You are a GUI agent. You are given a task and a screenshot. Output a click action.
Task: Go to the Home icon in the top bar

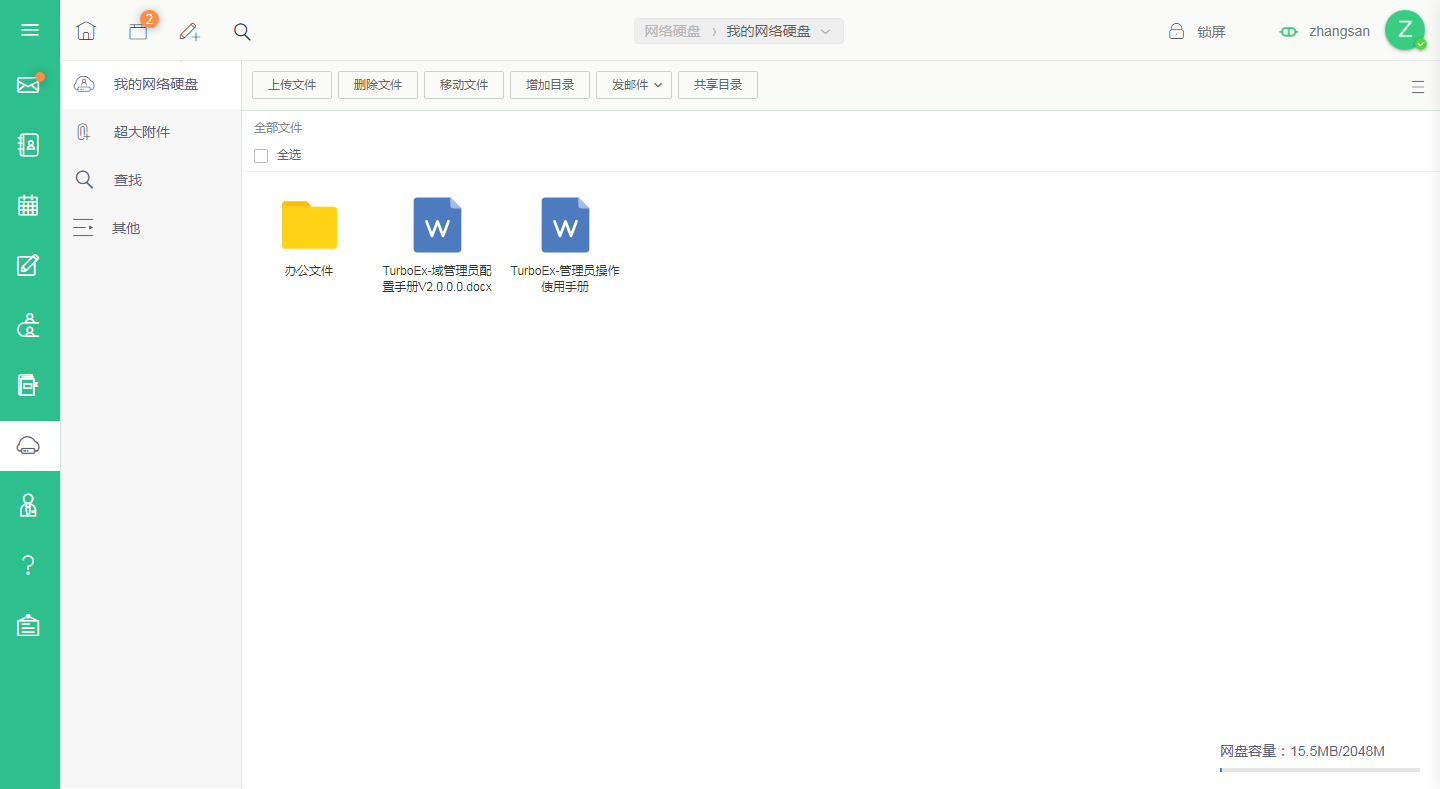(x=86, y=31)
